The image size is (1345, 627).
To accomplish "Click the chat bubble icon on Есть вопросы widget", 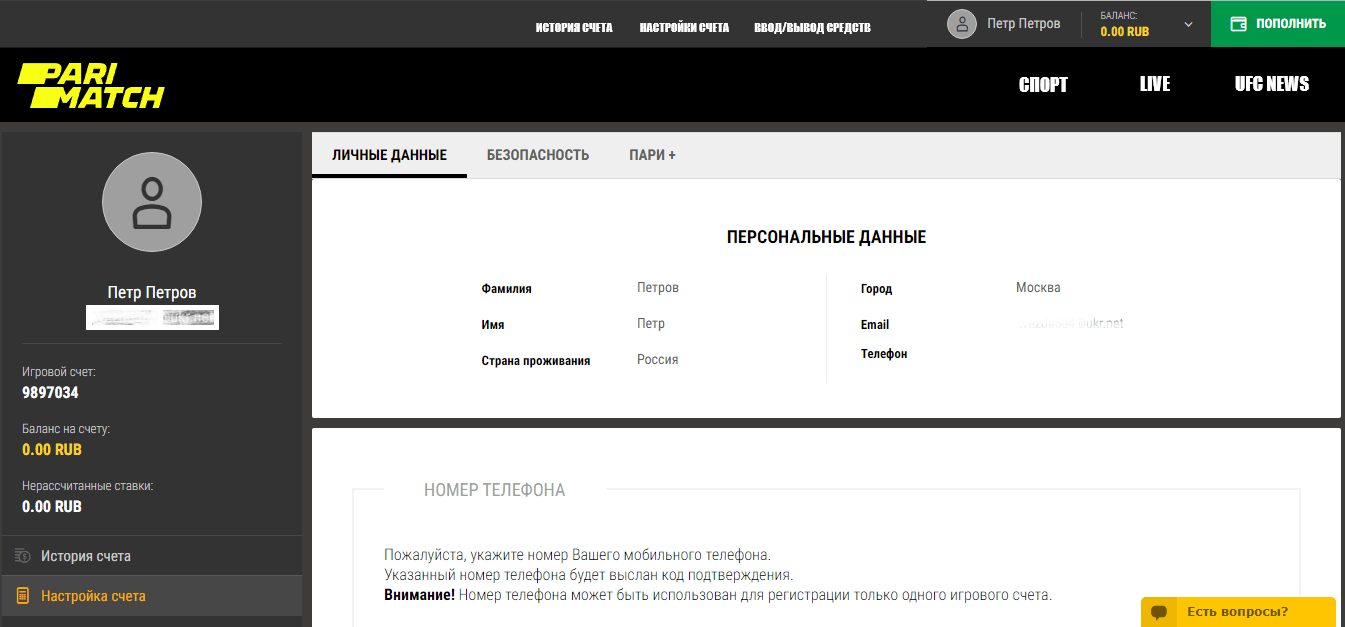I will pyautogui.click(x=1160, y=611).
